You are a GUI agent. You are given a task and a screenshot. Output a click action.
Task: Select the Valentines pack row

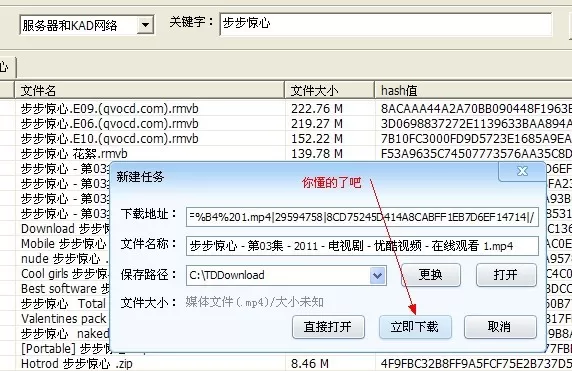point(64,318)
